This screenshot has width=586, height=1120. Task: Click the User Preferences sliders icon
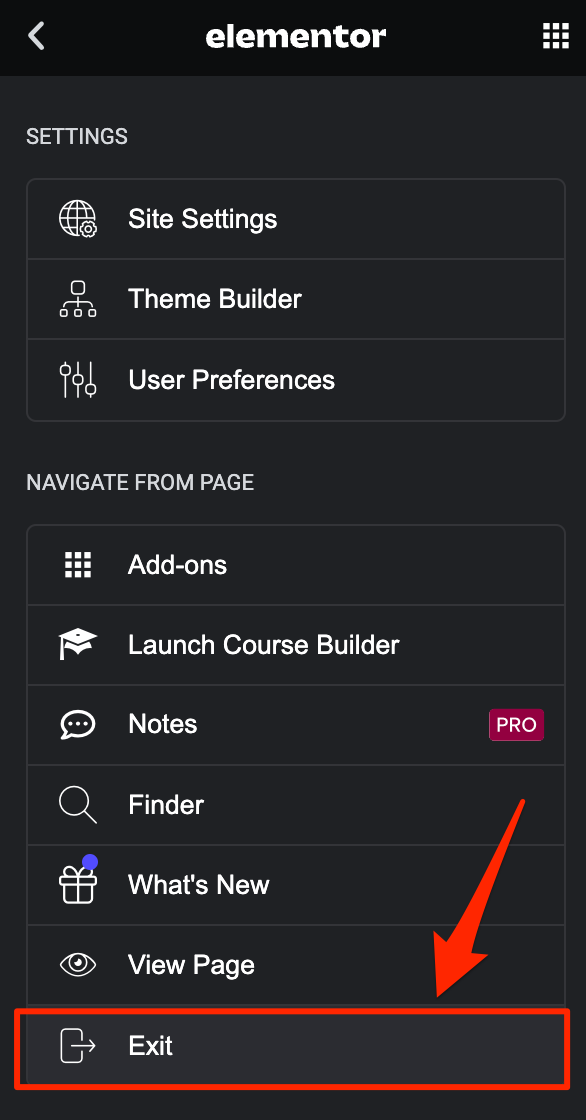[78, 379]
